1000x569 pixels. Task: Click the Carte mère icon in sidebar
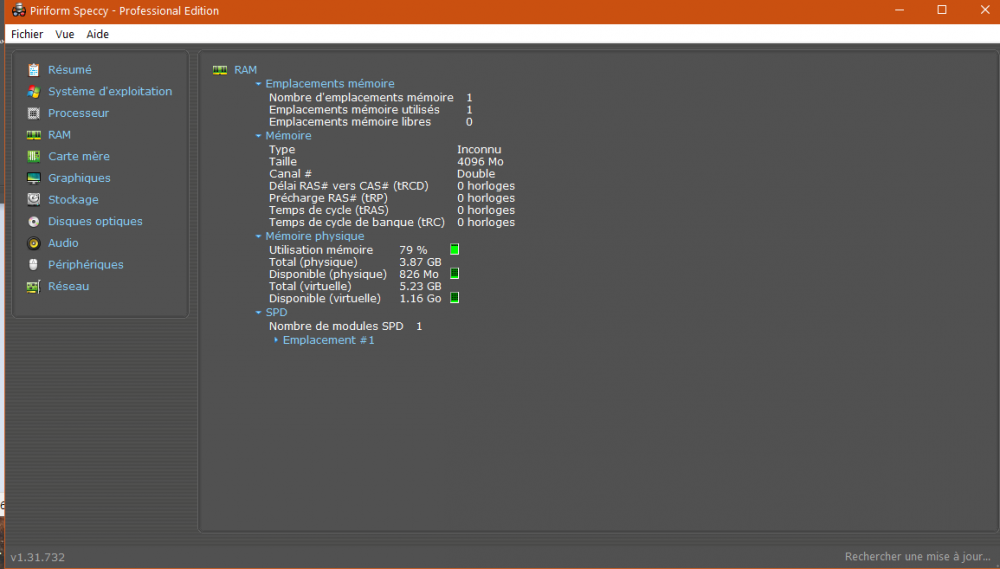tap(34, 157)
